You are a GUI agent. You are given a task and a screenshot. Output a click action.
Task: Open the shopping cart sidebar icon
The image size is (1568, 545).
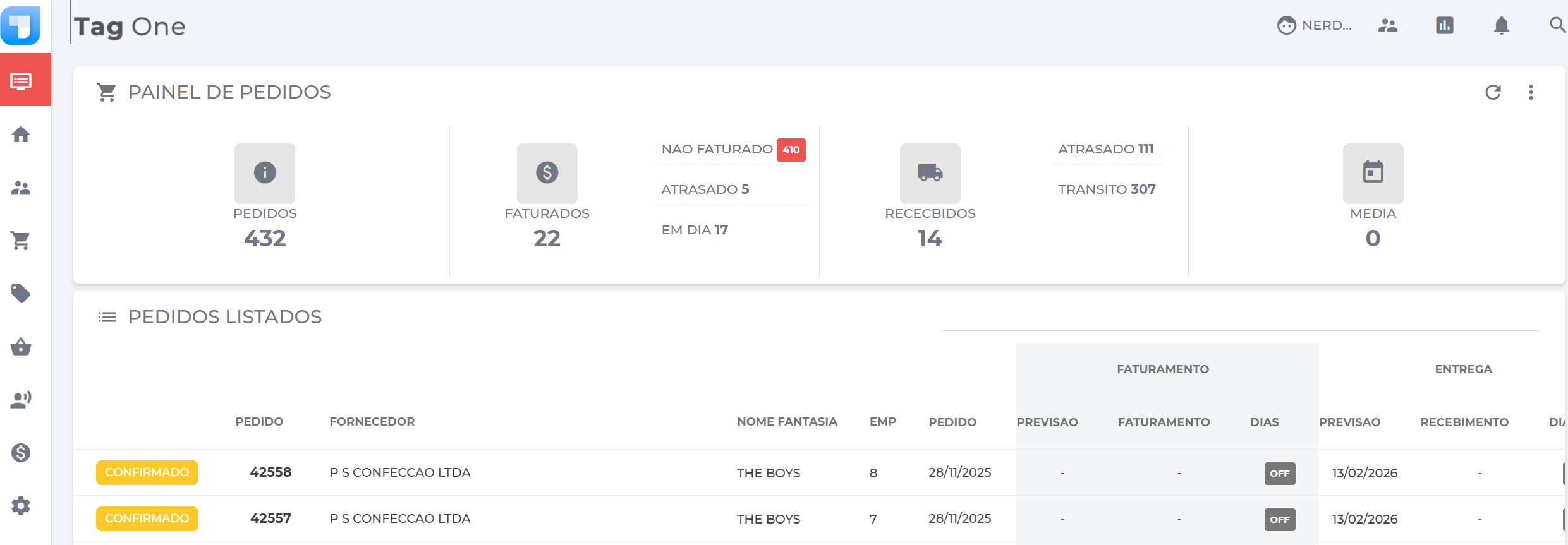21,241
